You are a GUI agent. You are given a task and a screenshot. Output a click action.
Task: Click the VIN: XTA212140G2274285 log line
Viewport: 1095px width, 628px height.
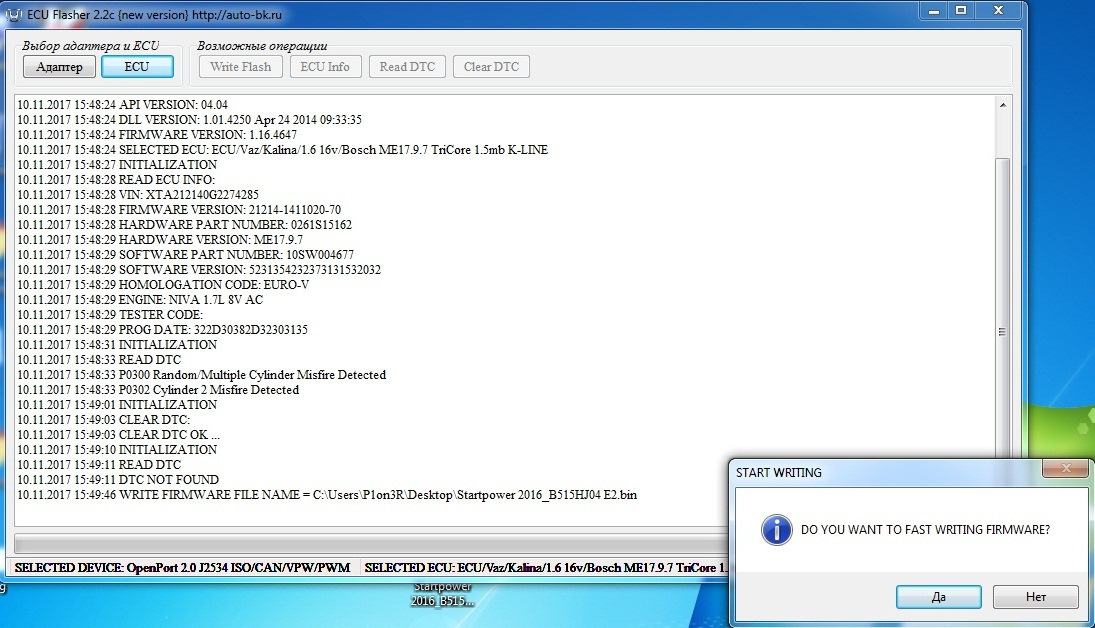138,195
